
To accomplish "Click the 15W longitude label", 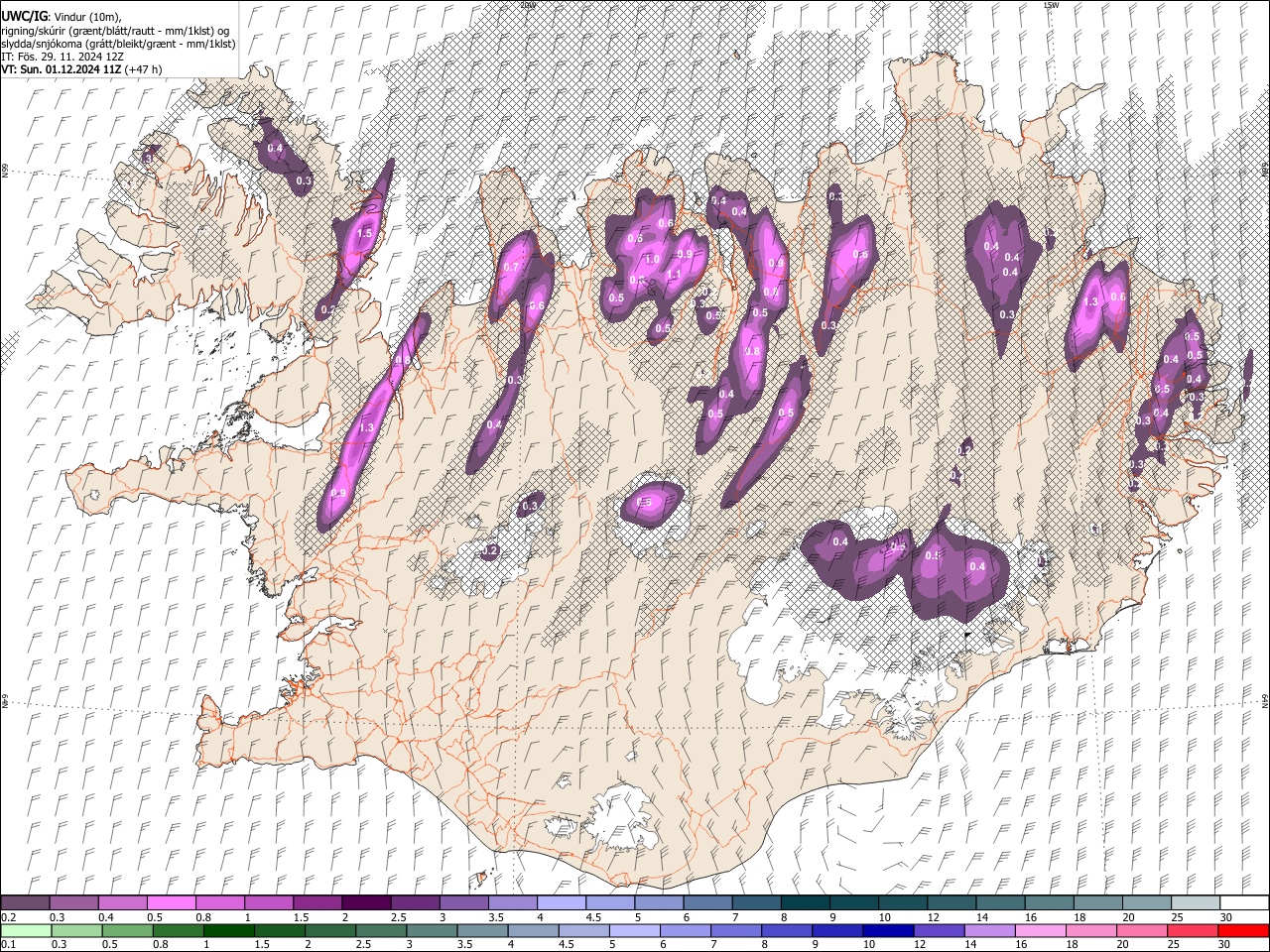I will point(1051,5).
